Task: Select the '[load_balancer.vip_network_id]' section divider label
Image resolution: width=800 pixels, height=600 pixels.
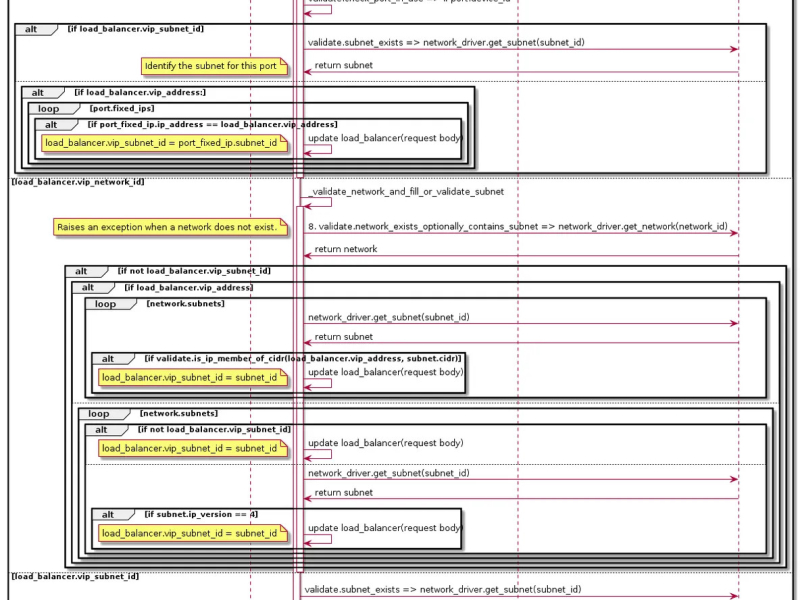Action: [x=78, y=182]
